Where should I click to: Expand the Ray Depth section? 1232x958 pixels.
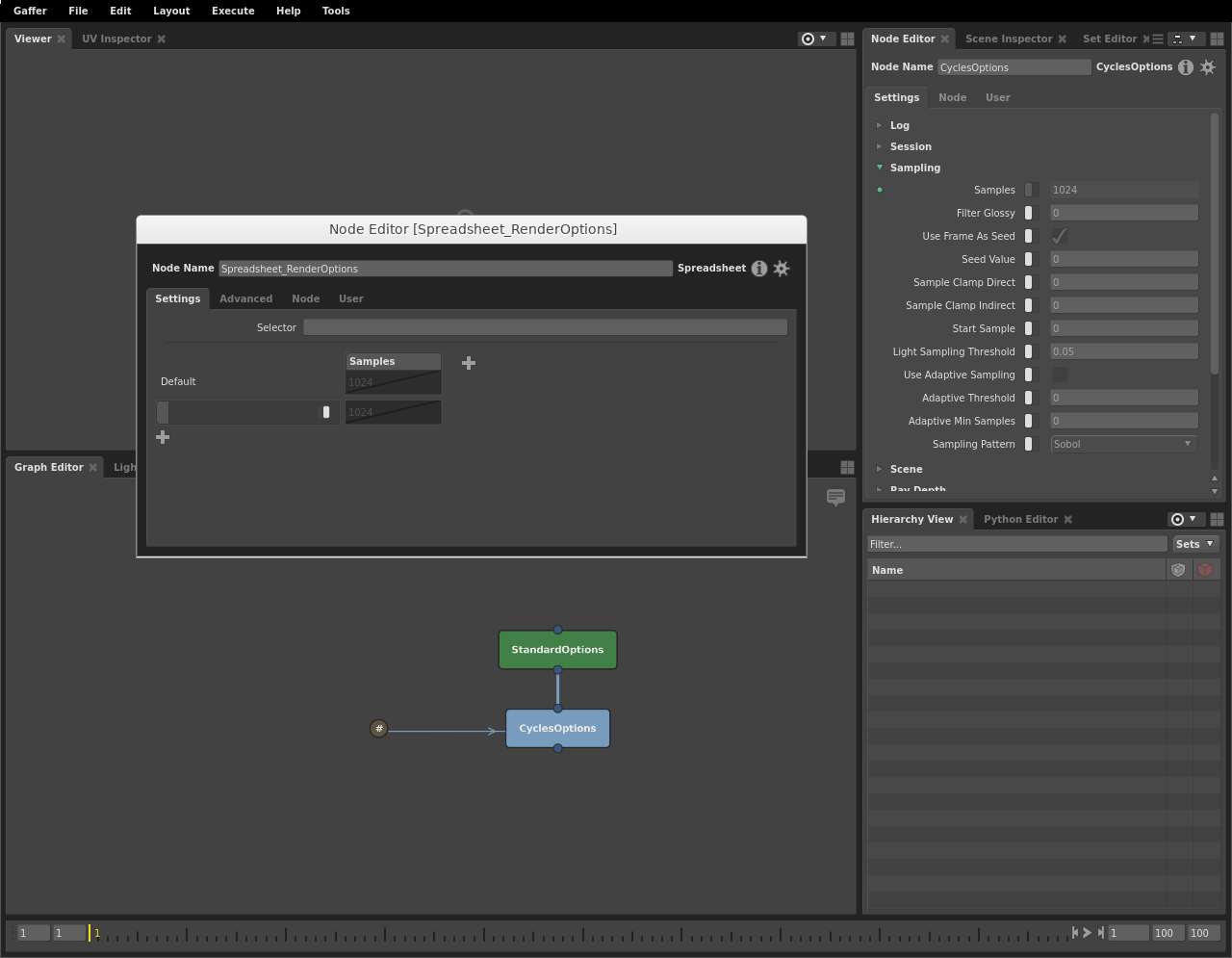(879, 489)
